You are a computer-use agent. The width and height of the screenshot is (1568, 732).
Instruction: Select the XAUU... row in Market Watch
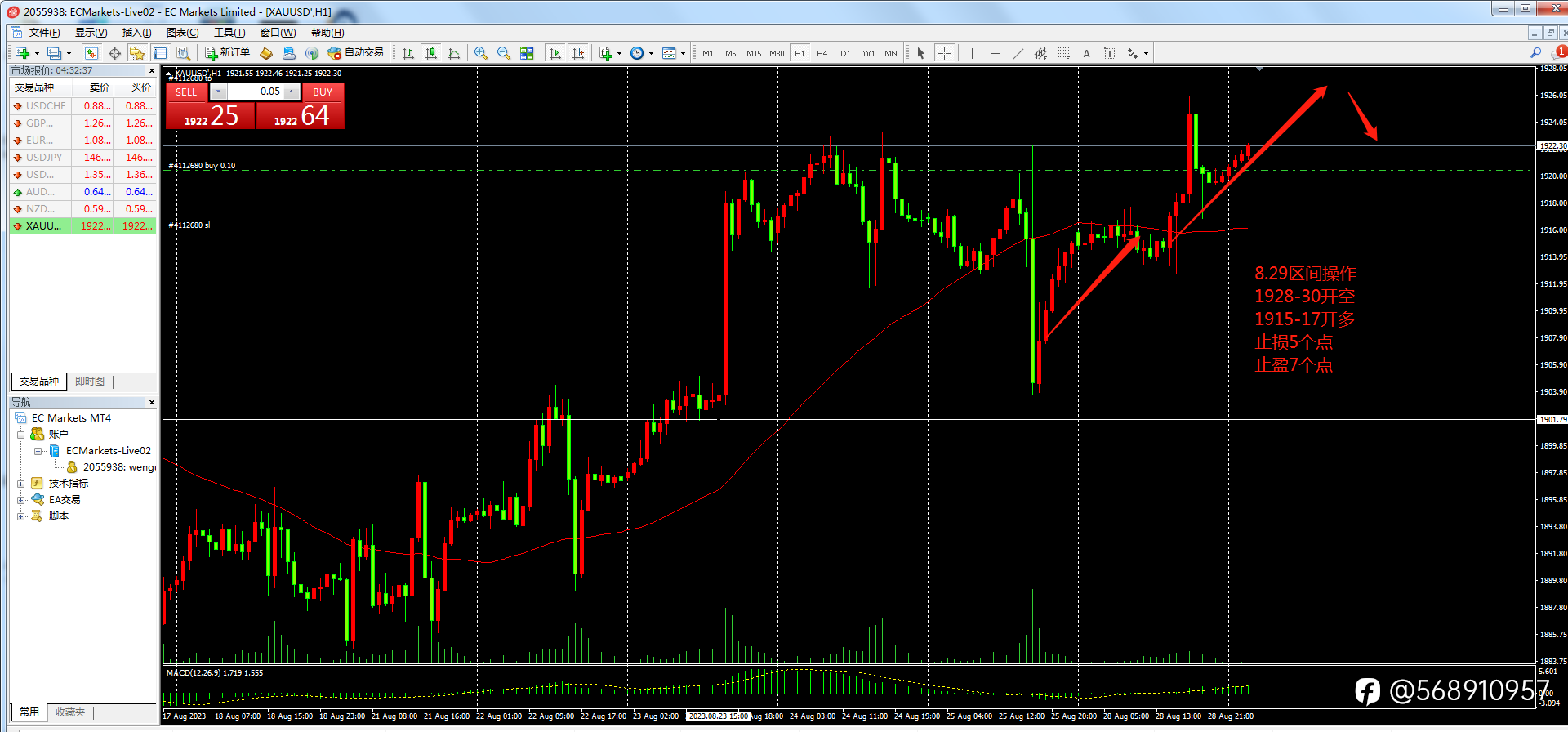point(82,226)
